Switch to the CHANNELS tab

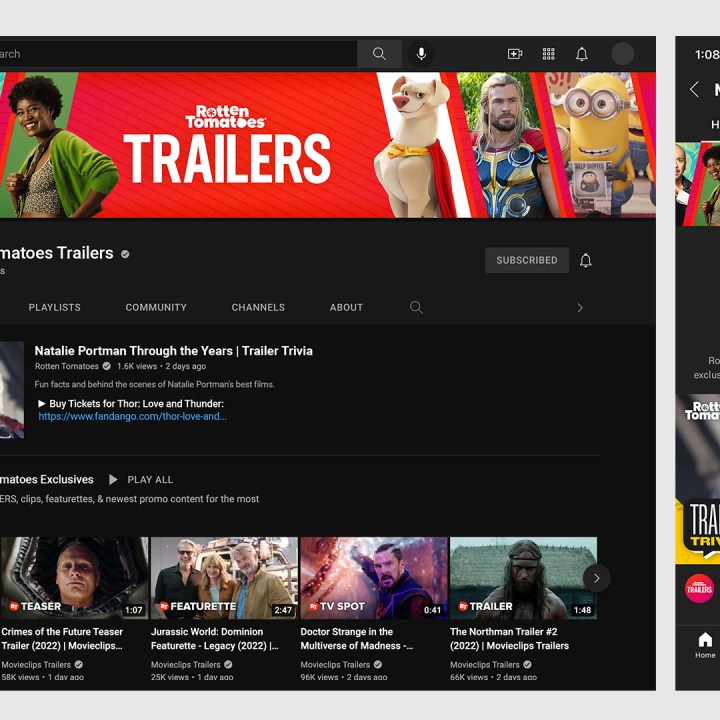(x=258, y=307)
